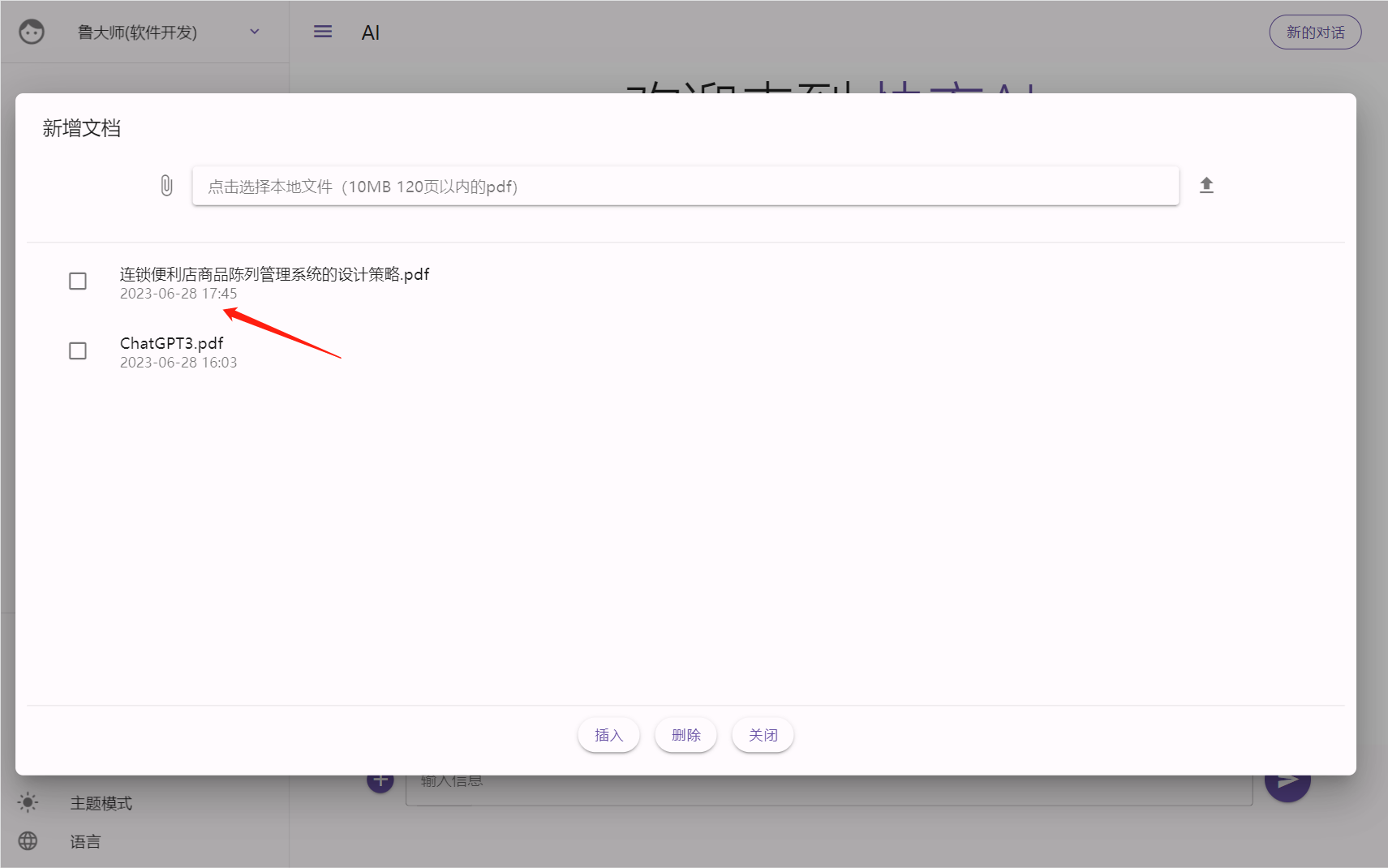This screenshot has width=1388, height=868.
Task: Click the 新增文档 dialog title
Action: pyautogui.click(x=82, y=128)
